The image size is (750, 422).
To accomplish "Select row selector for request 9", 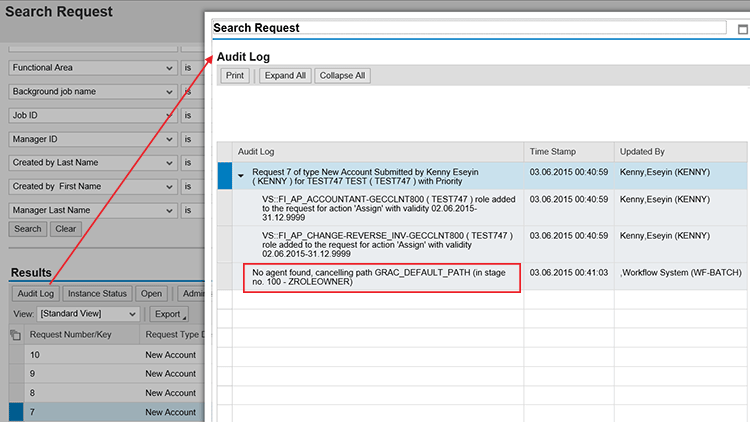I will [15, 374].
